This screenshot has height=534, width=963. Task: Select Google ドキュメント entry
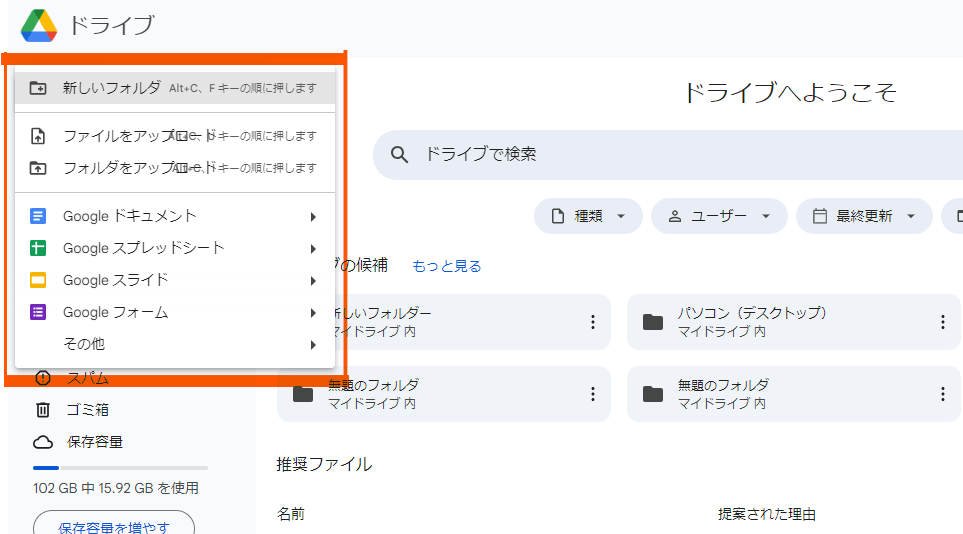(175, 216)
